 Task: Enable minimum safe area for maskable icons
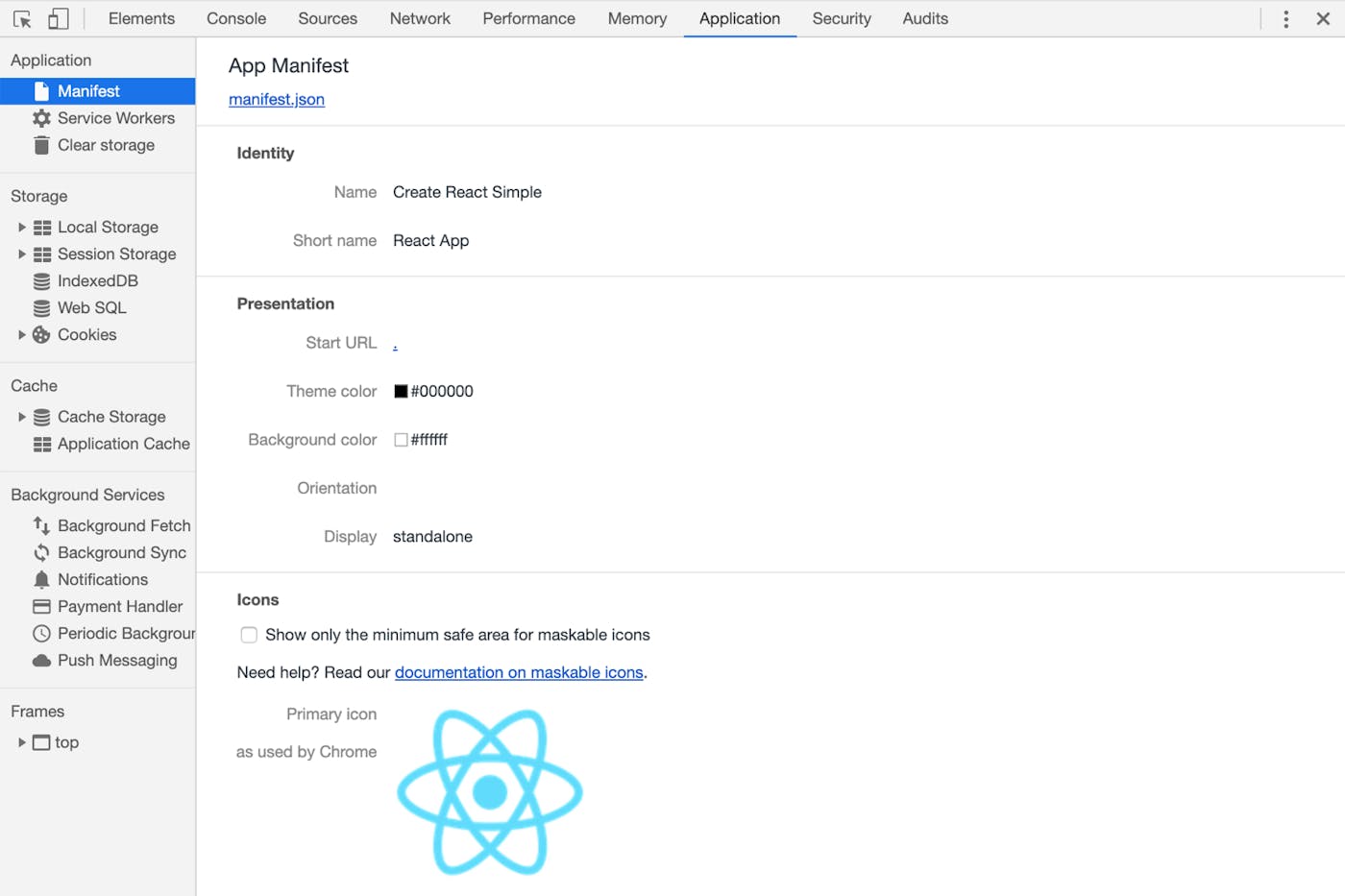249,635
